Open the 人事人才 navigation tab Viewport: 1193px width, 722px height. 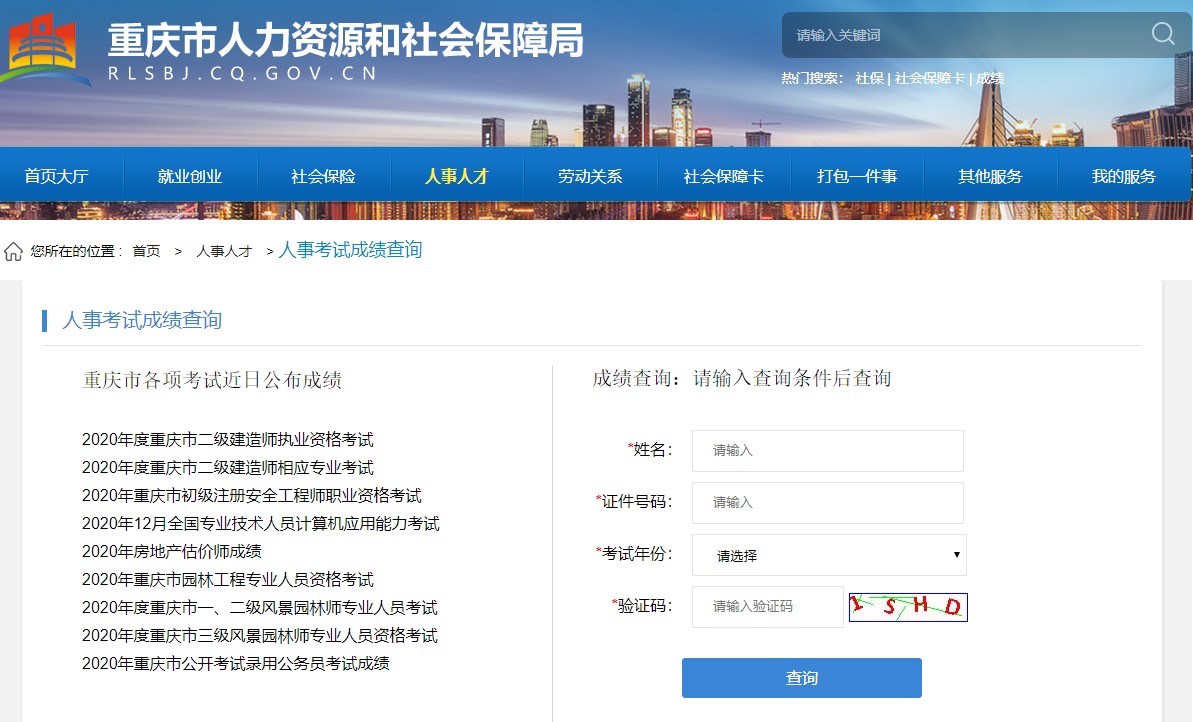point(457,175)
